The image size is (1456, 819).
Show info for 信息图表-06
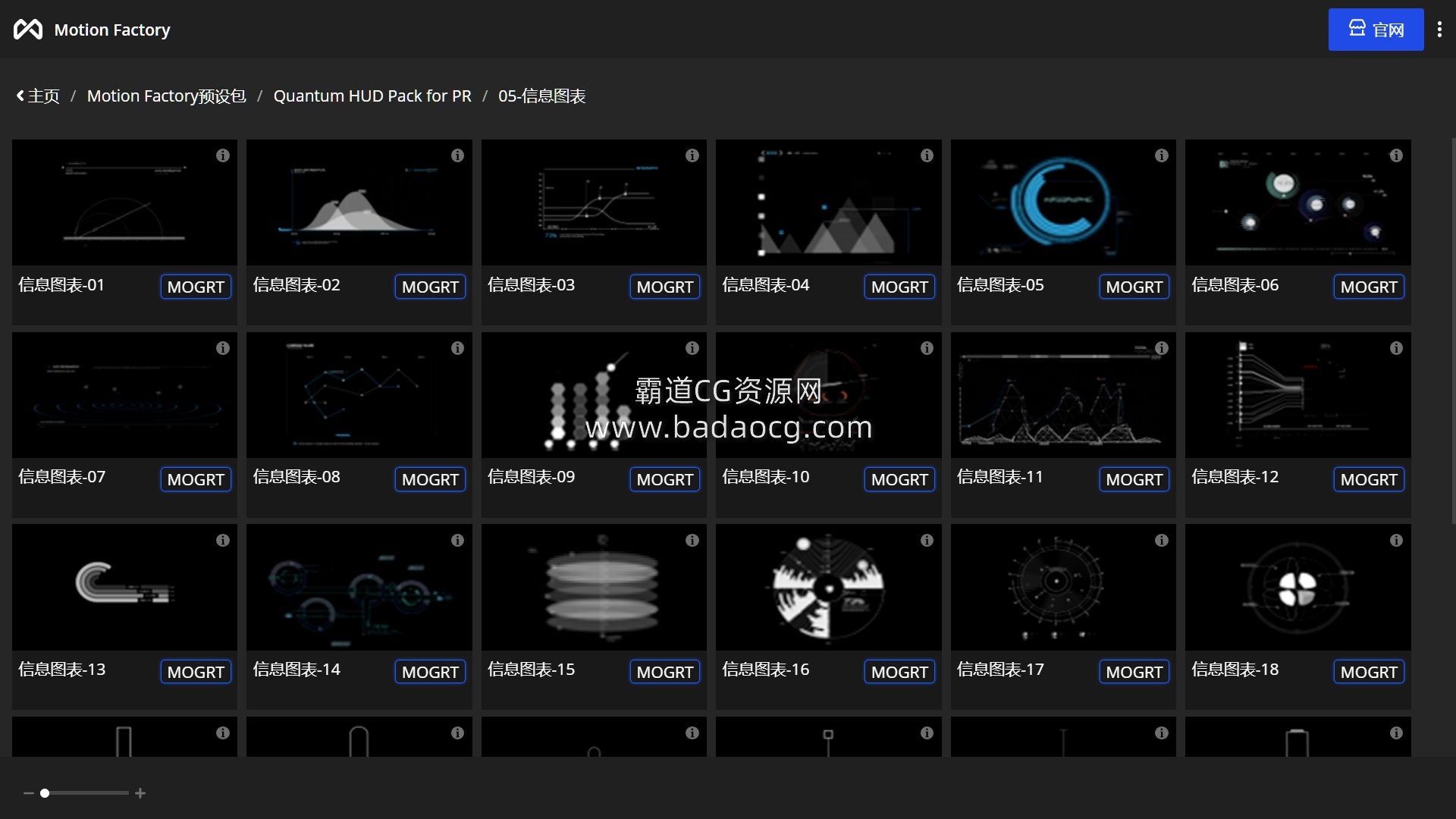(x=1396, y=155)
